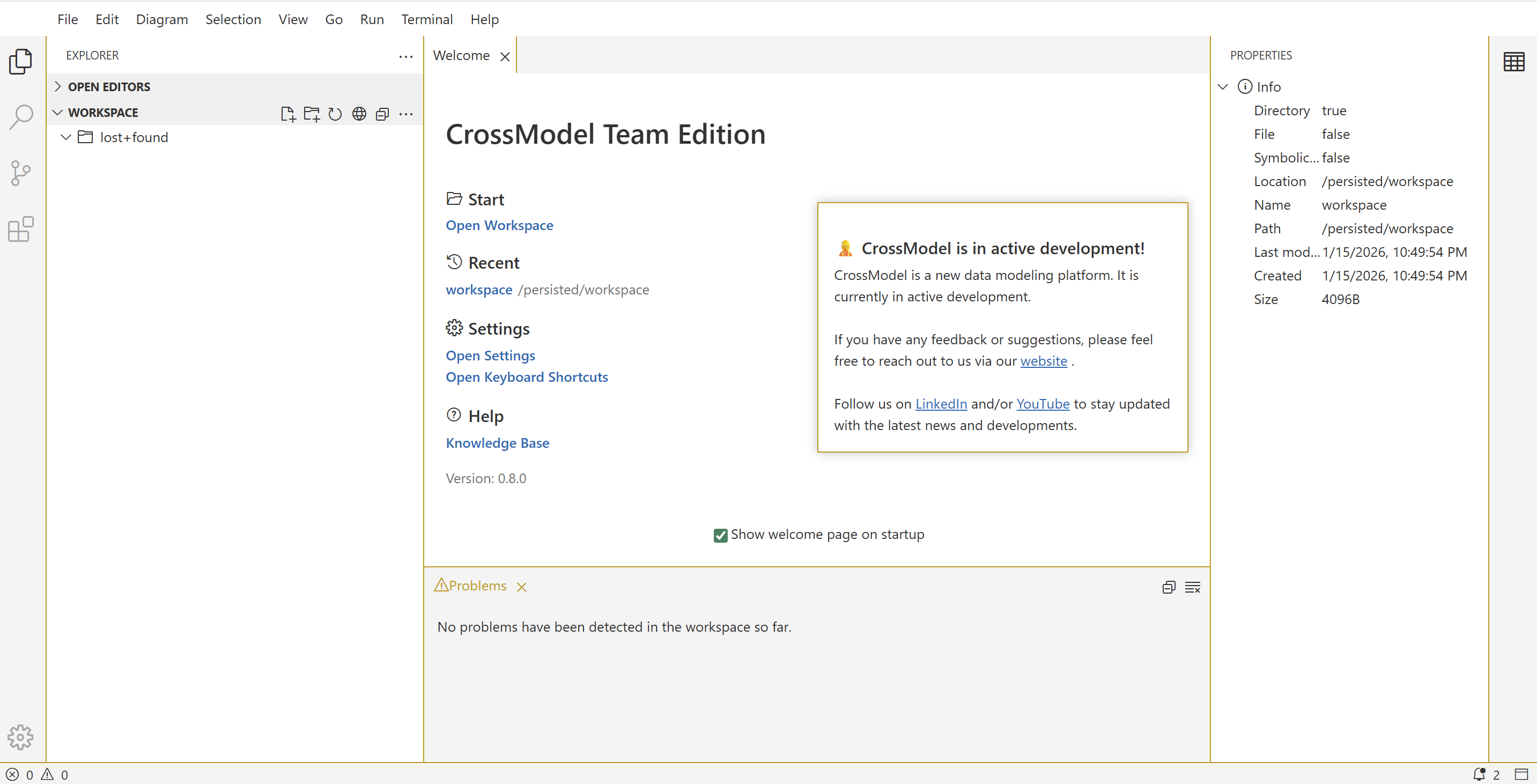Open the Manage gear icon at the bottom left

click(21, 737)
